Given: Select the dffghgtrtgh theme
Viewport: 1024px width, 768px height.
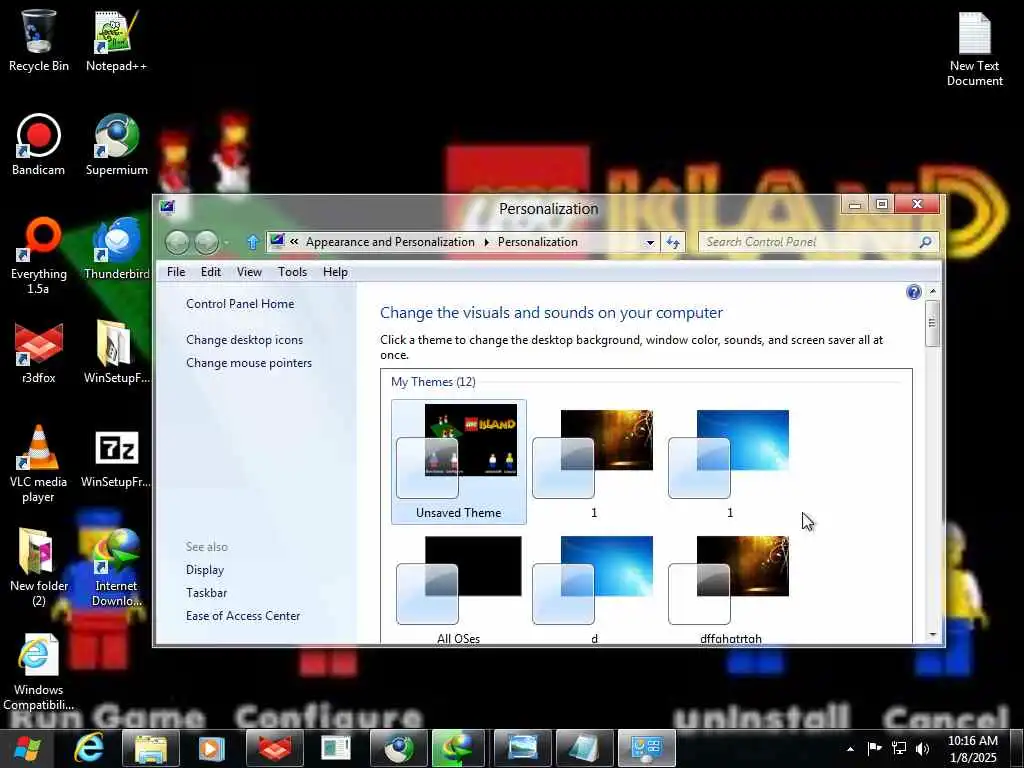Looking at the screenshot, I should tap(730, 588).
